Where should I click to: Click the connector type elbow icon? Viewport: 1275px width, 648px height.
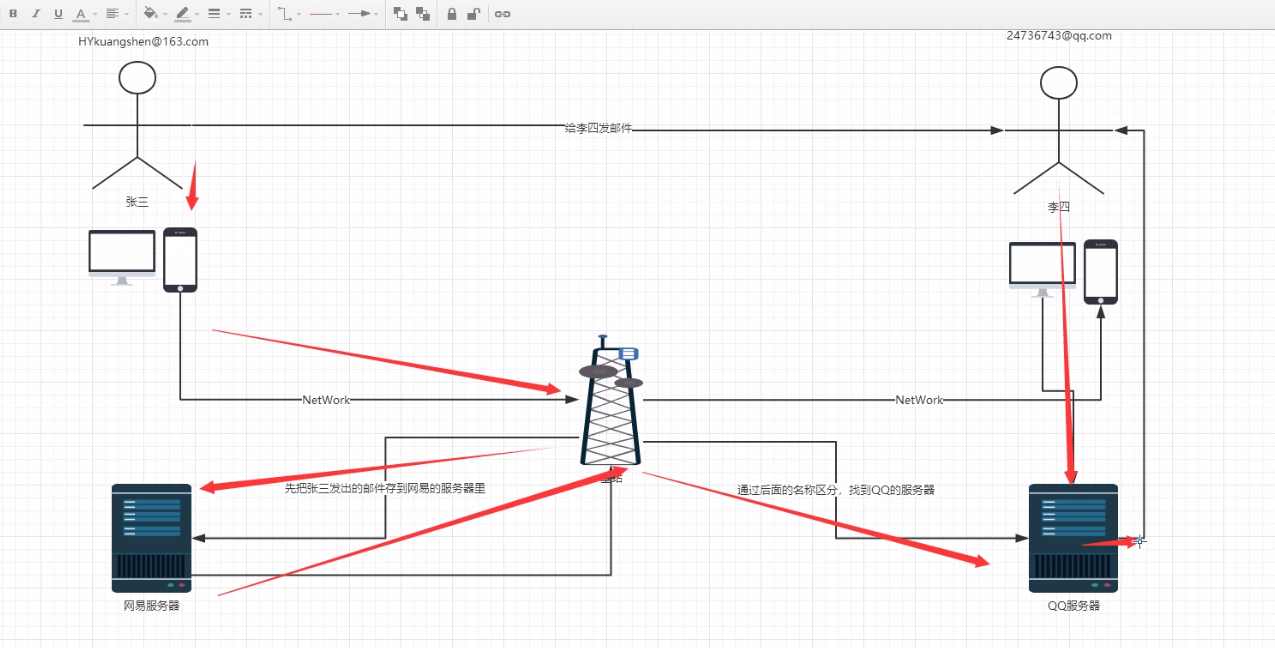[x=285, y=14]
